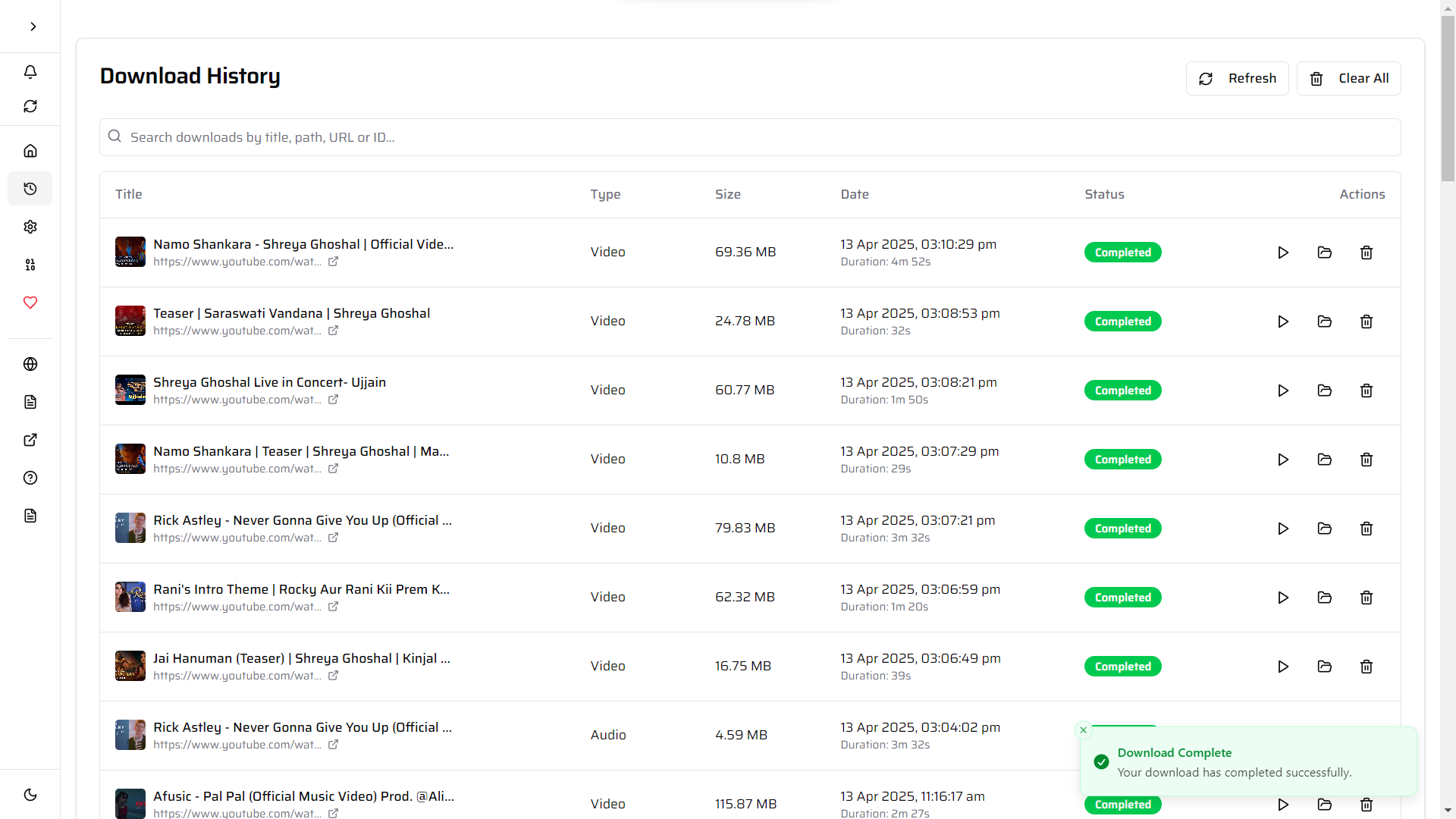Open Settings using the gear icon
This screenshot has width=1456, height=819.
pyautogui.click(x=30, y=226)
